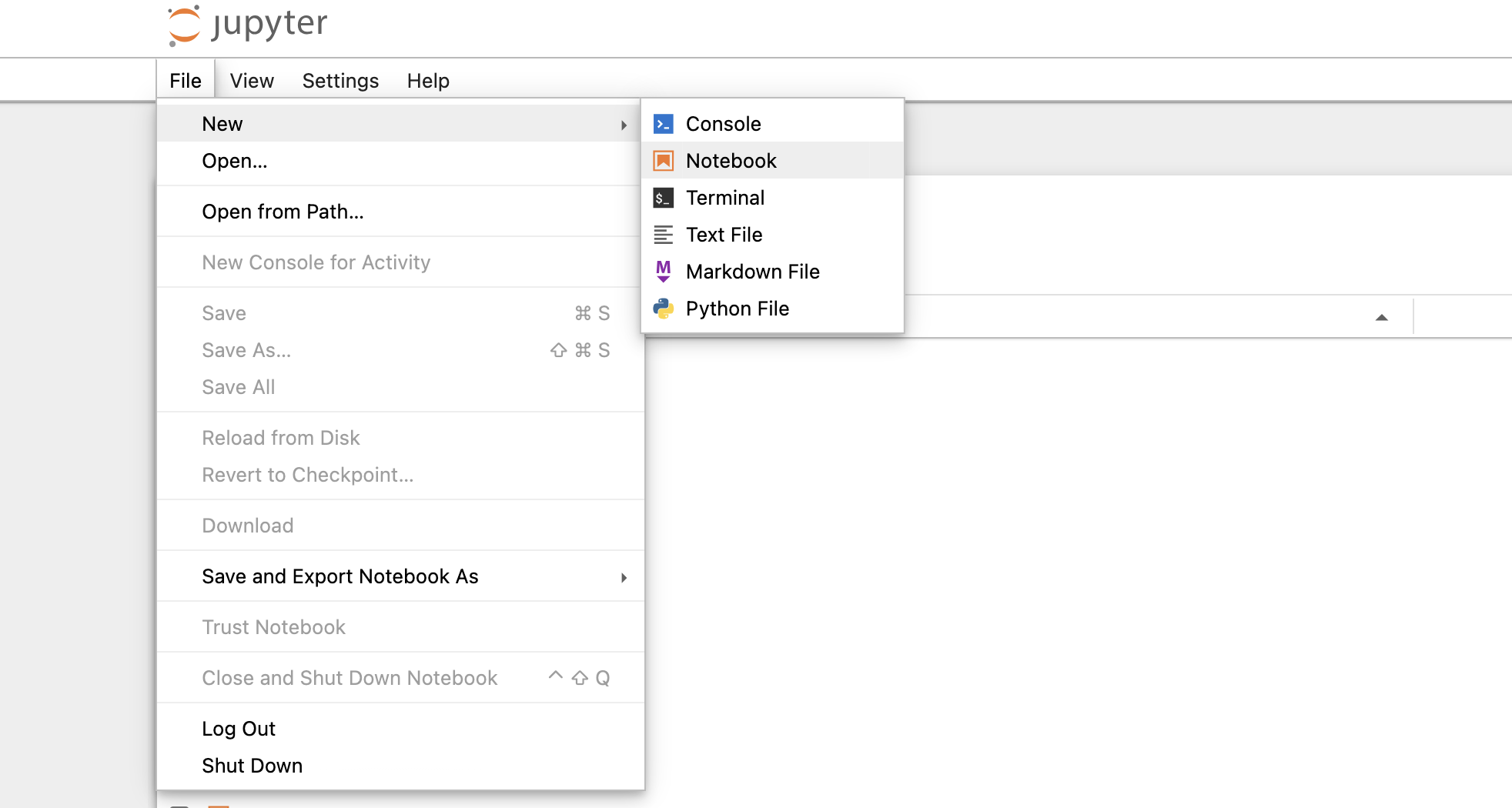This screenshot has width=1512, height=808.
Task: Click Revert to Checkpoint...
Action: coord(400,475)
